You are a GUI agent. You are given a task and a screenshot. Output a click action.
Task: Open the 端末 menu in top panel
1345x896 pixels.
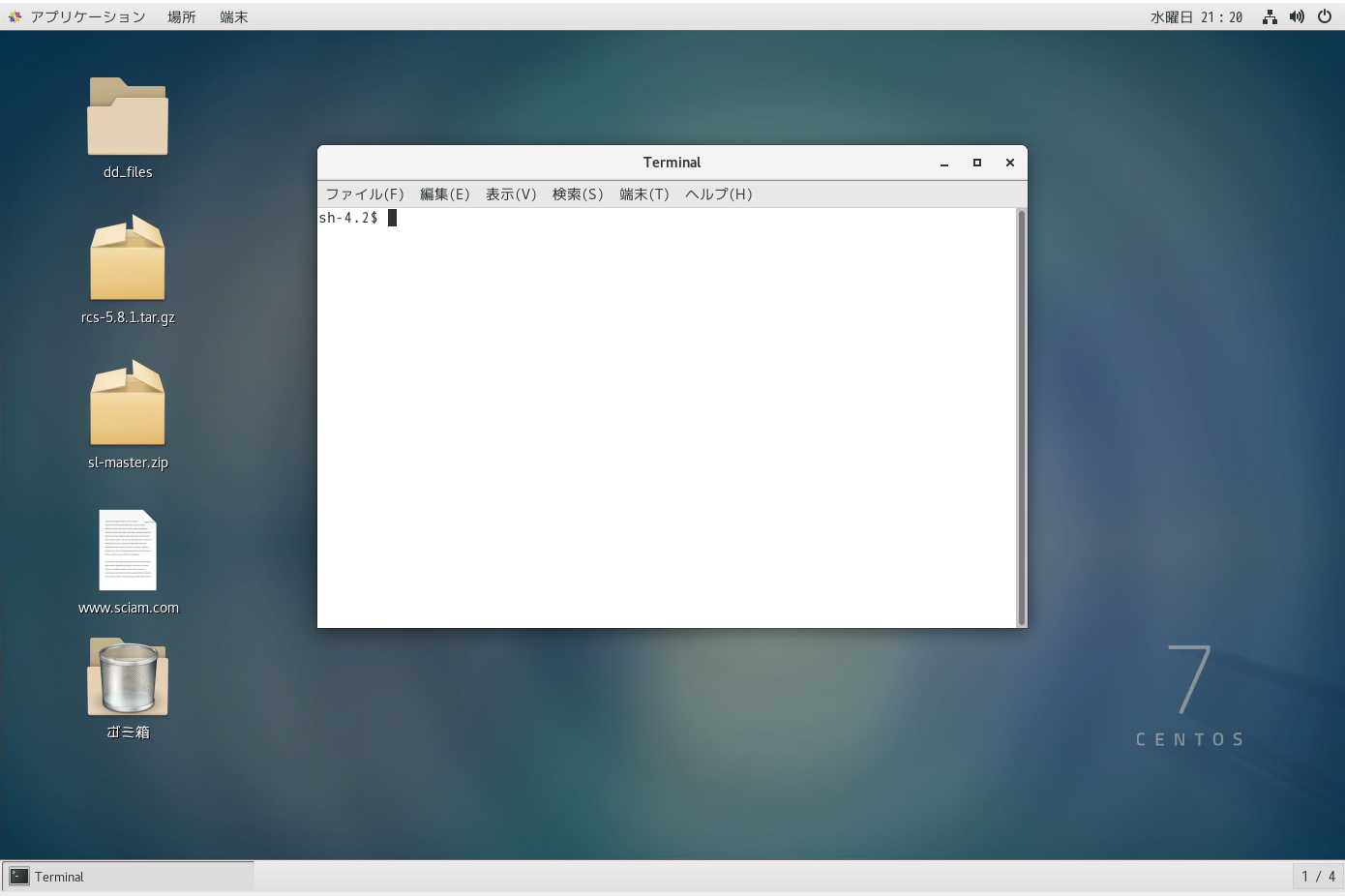coord(233,16)
